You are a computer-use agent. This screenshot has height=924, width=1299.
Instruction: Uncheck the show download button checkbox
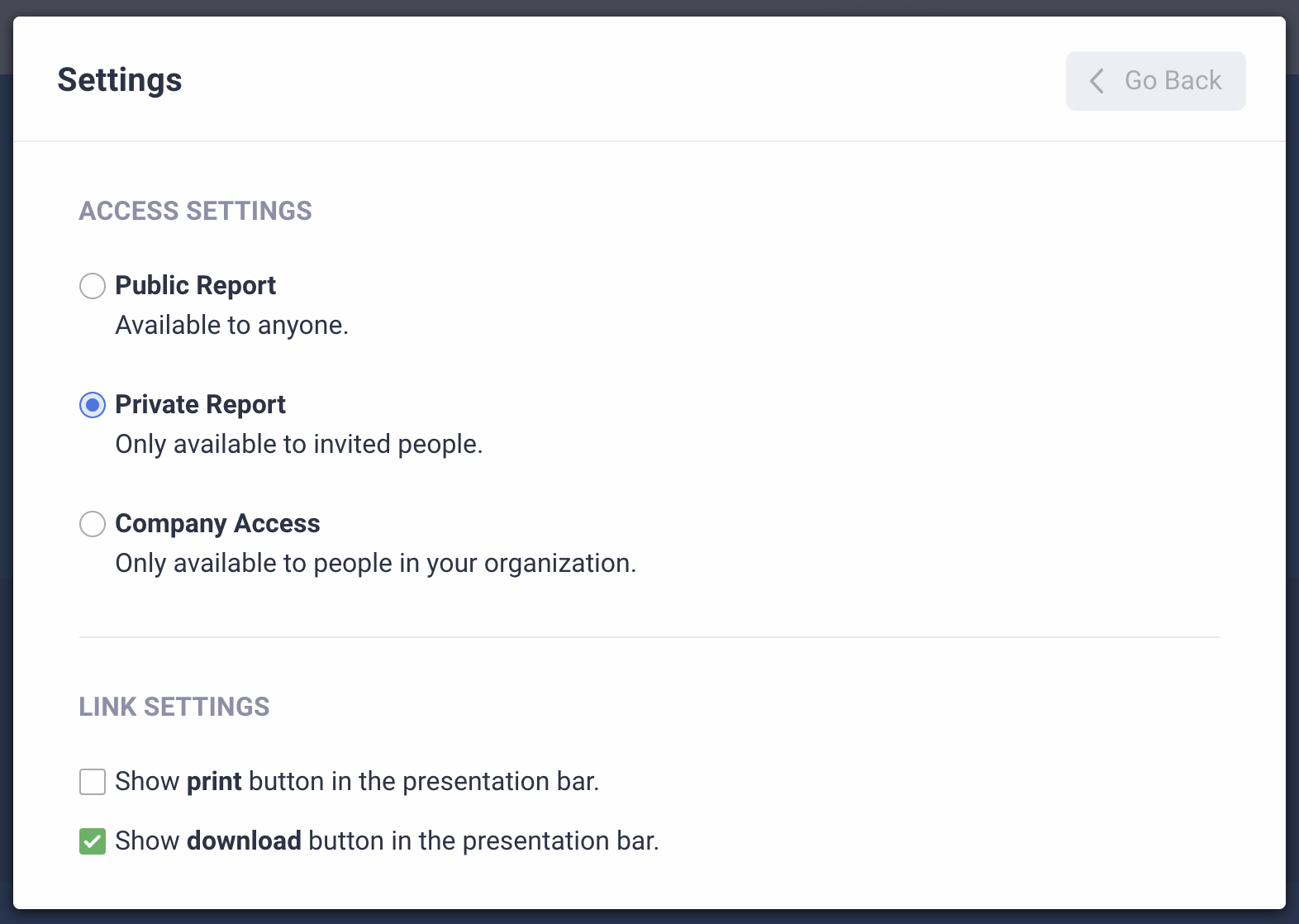tap(93, 841)
